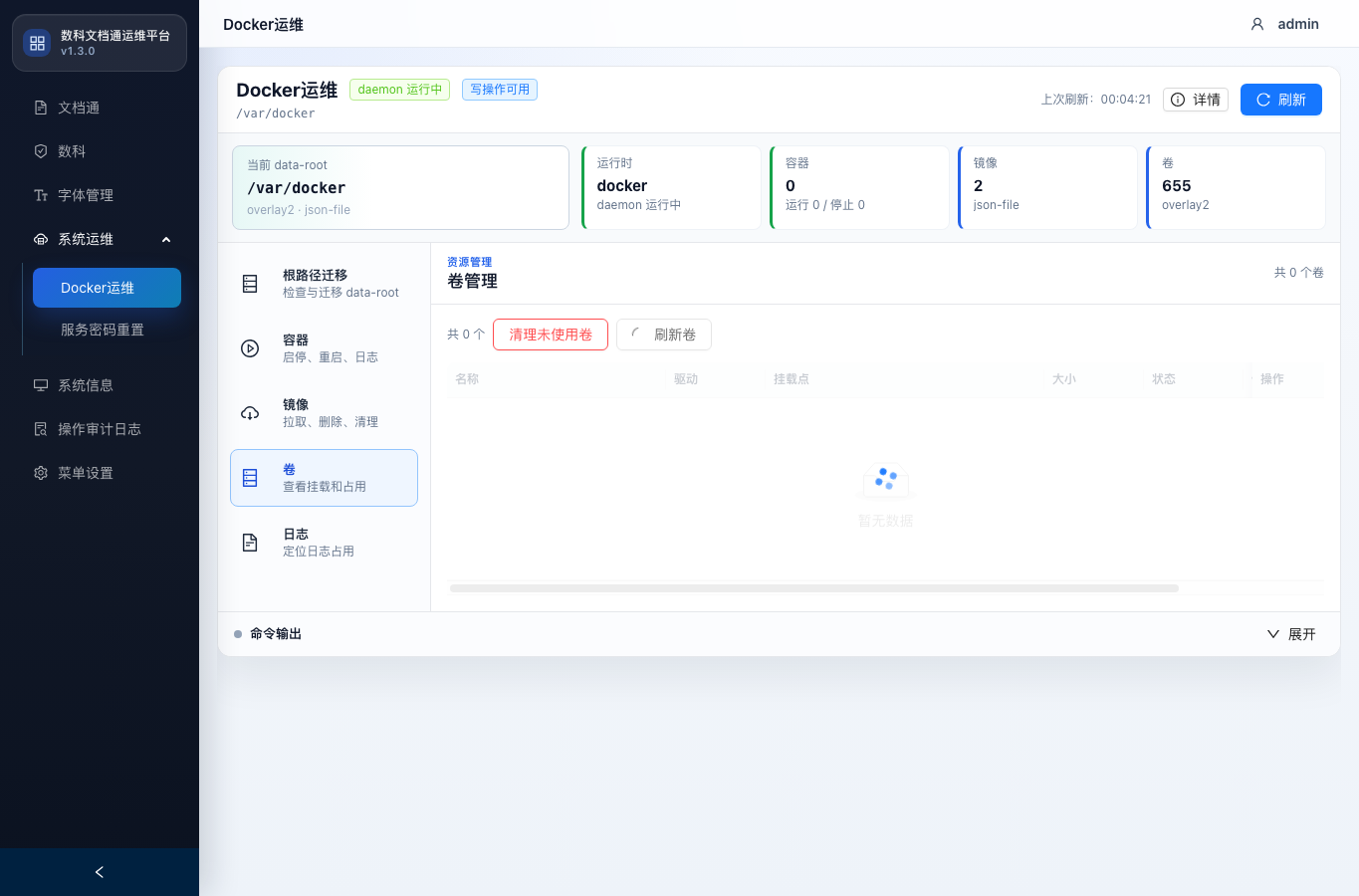The height and width of the screenshot is (896, 1359).
Task: Click the /var/docker path under title
Action: [x=276, y=113]
